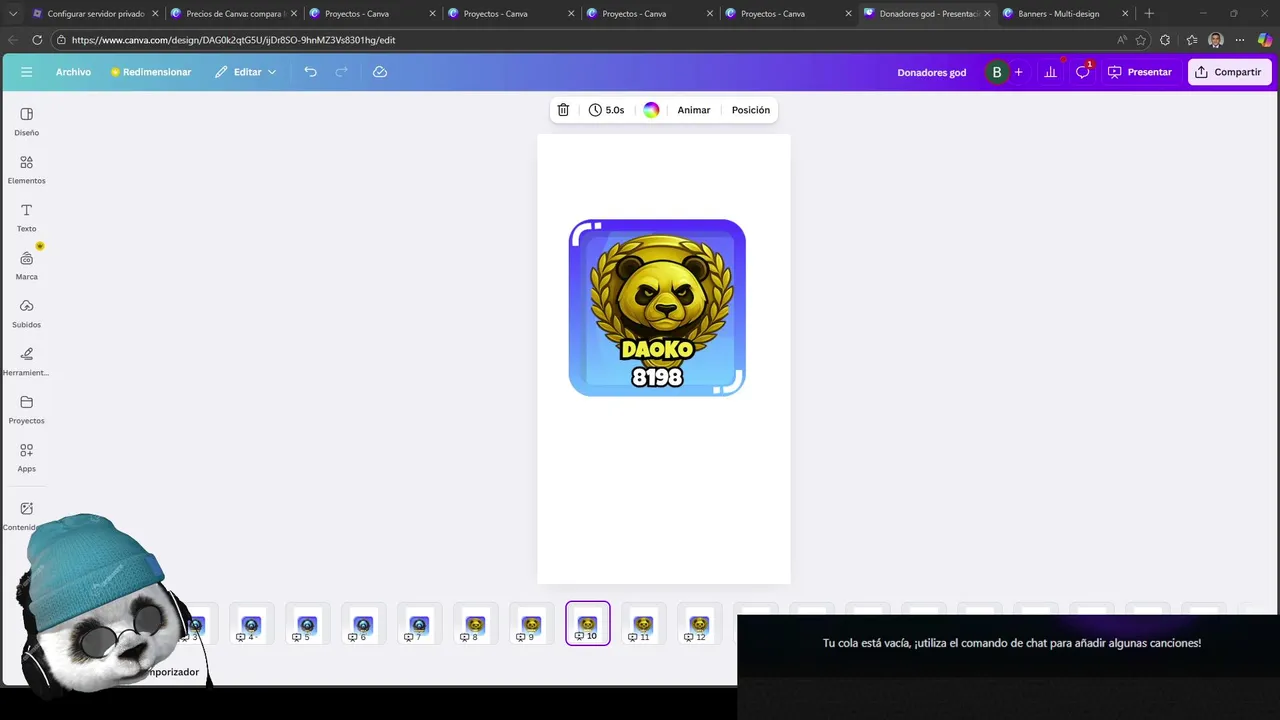Viewport: 1280px width, 720px height.
Task: Redo the last action
Action: (x=342, y=72)
